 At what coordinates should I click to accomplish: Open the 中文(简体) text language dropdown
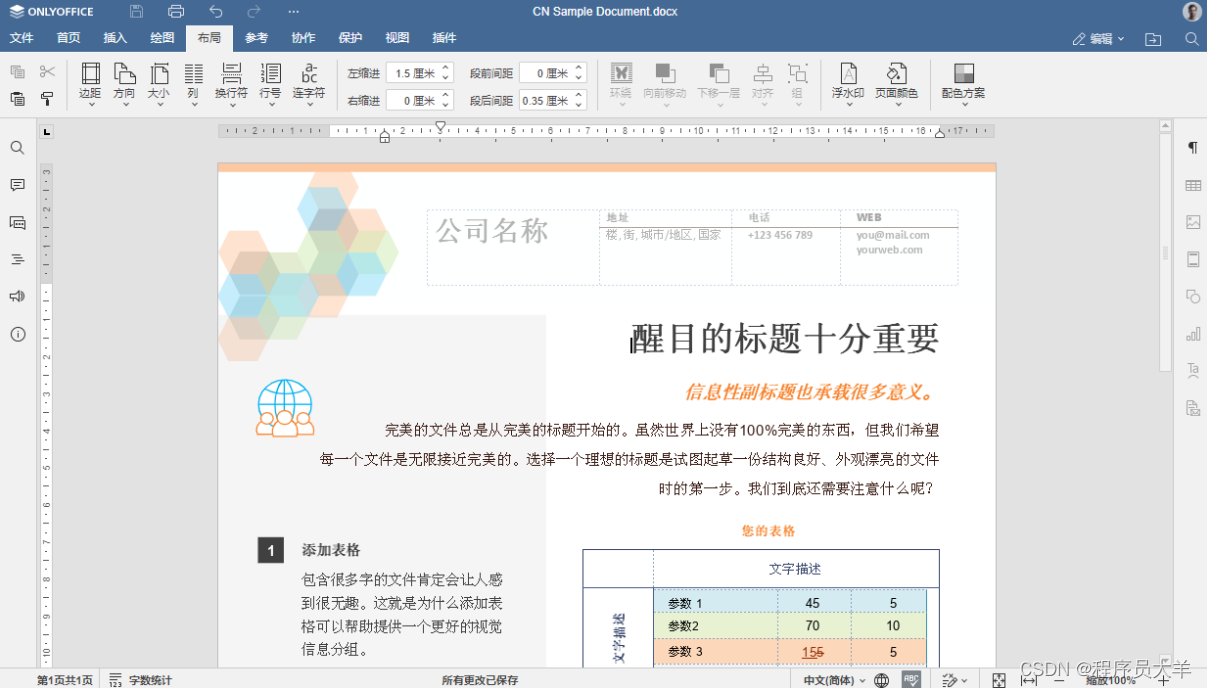[x=834, y=680]
